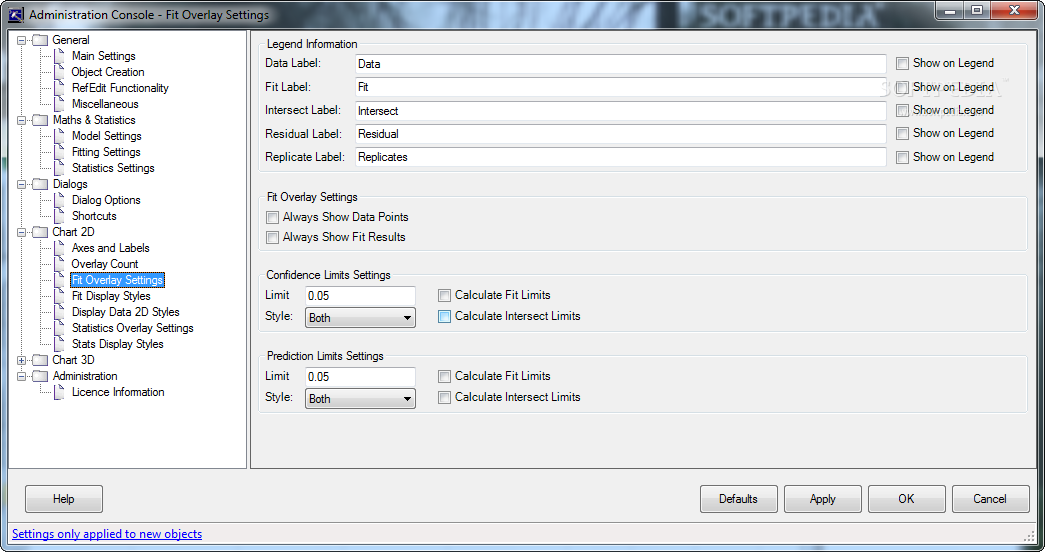Click the Data Label text field
Viewport: 1045px width, 552px height.
click(620, 64)
